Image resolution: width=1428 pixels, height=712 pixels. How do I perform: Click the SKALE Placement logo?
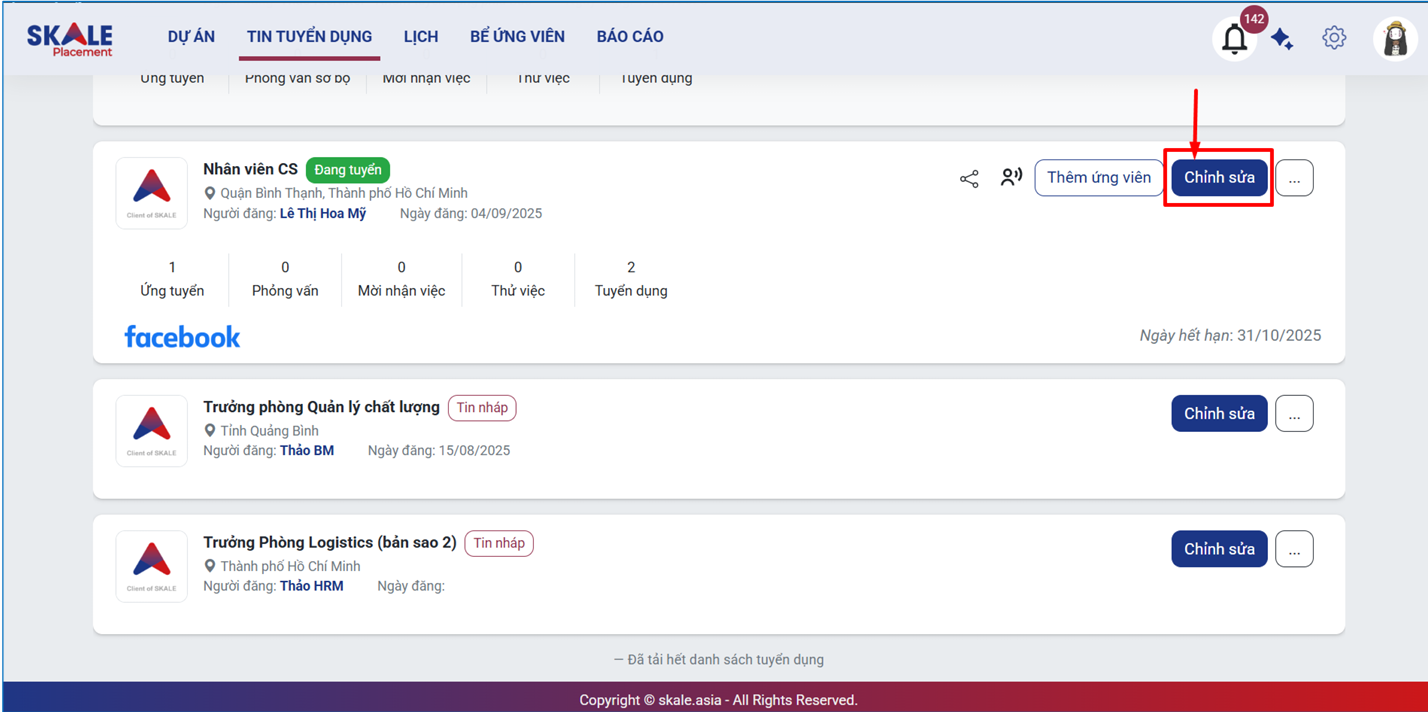click(x=70, y=39)
